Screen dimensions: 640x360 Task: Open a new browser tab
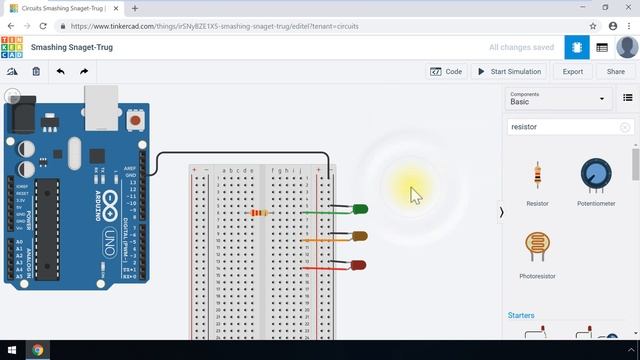(135, 8)
